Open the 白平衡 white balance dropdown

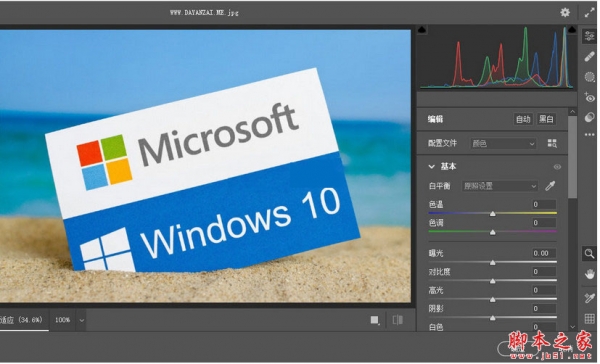pyautogui.click(x=500, y=186)
